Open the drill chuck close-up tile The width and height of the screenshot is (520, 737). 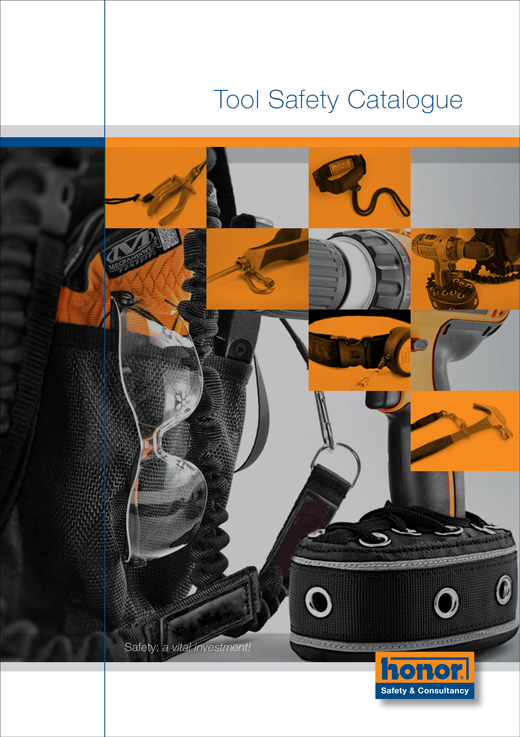click(x=360, y=269)
